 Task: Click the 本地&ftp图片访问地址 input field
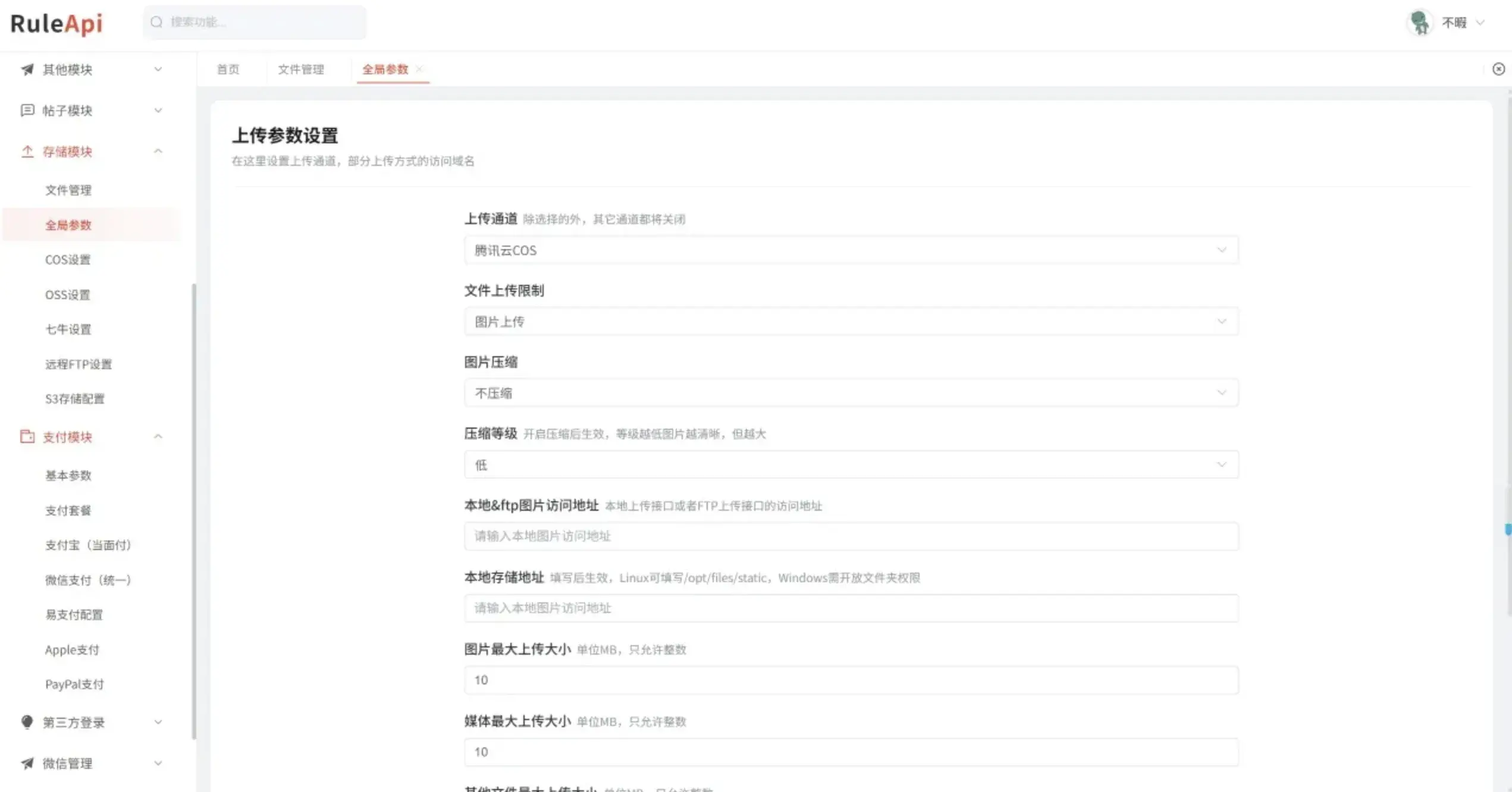tap(851, 536)
